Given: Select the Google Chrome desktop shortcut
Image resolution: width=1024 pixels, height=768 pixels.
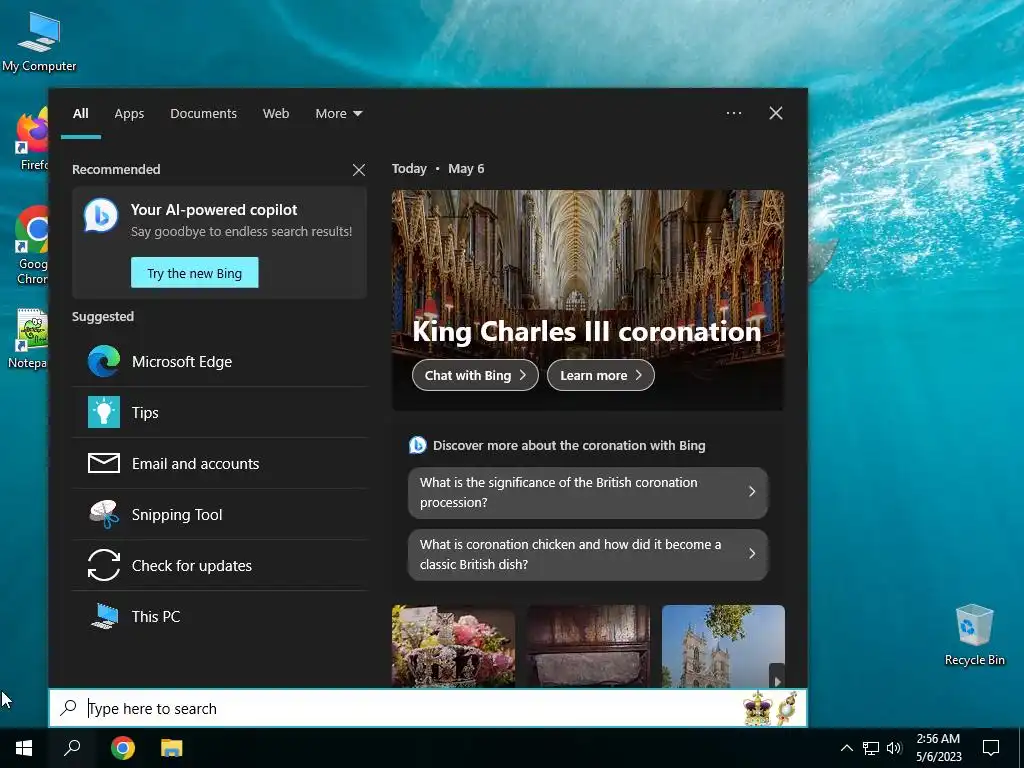Looking at the screenshot, I should 31,246.
